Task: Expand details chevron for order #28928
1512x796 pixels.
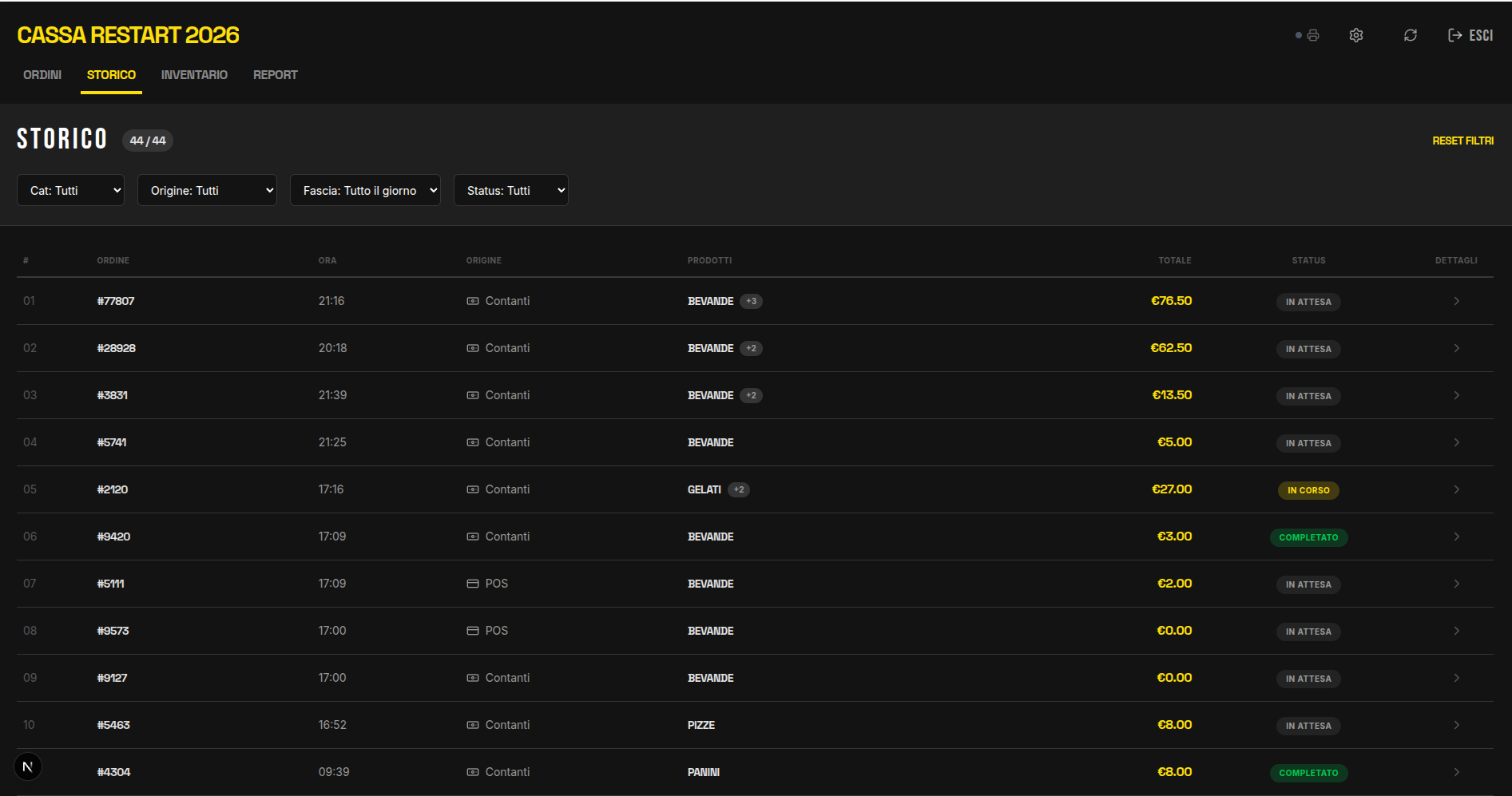Action: pos(1456,348)
